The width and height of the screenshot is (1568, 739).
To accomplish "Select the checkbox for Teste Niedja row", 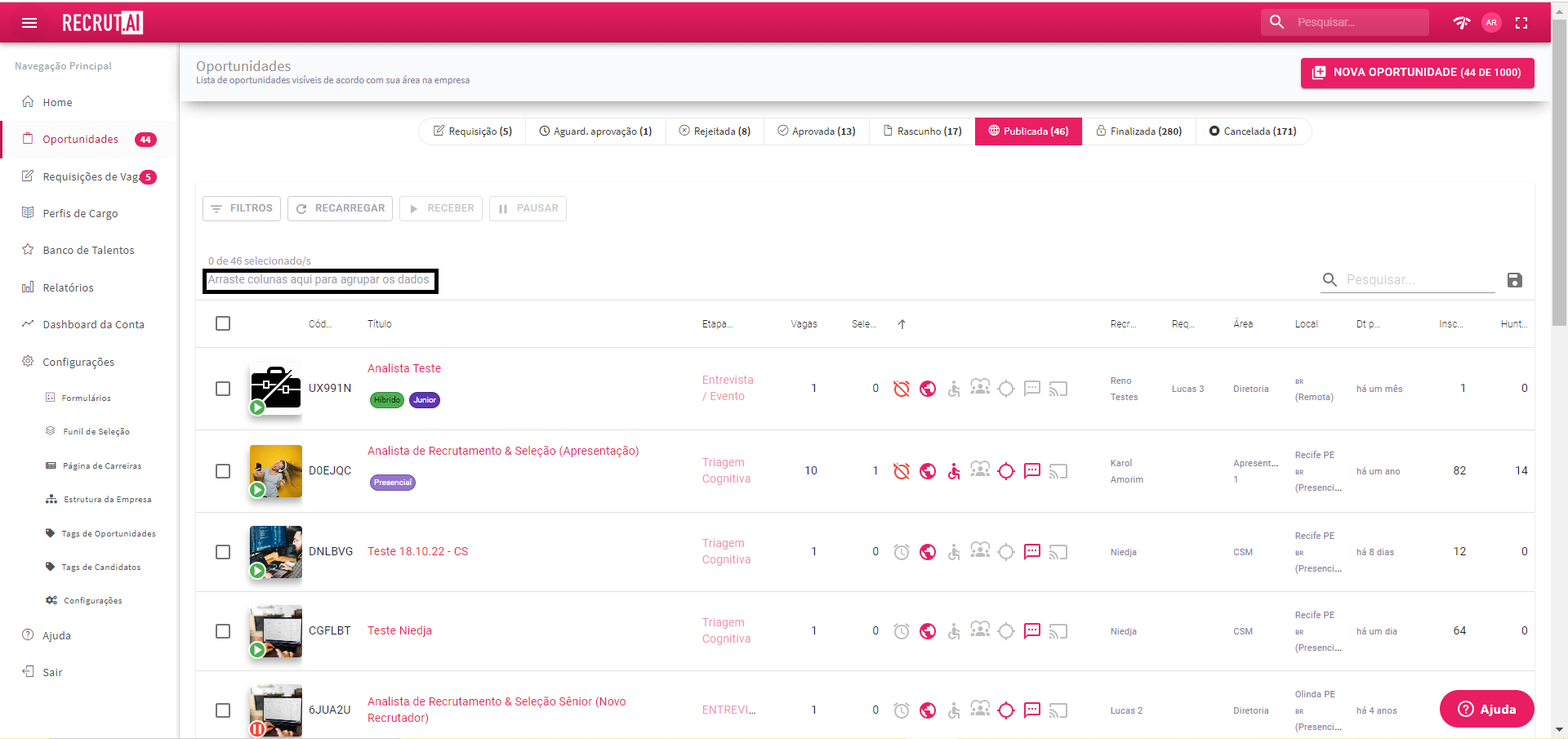I will [x=223, y=631].
